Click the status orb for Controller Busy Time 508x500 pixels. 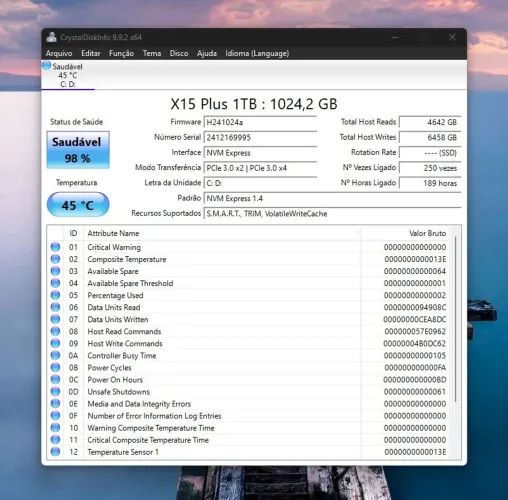(x=55, y=355)
